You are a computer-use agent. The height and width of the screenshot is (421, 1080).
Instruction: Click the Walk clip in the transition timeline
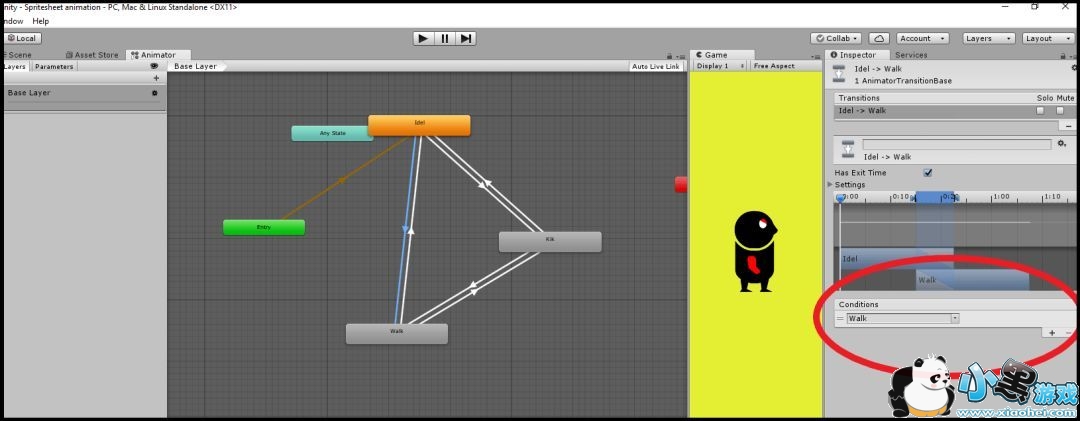click(x=973, y=280)
